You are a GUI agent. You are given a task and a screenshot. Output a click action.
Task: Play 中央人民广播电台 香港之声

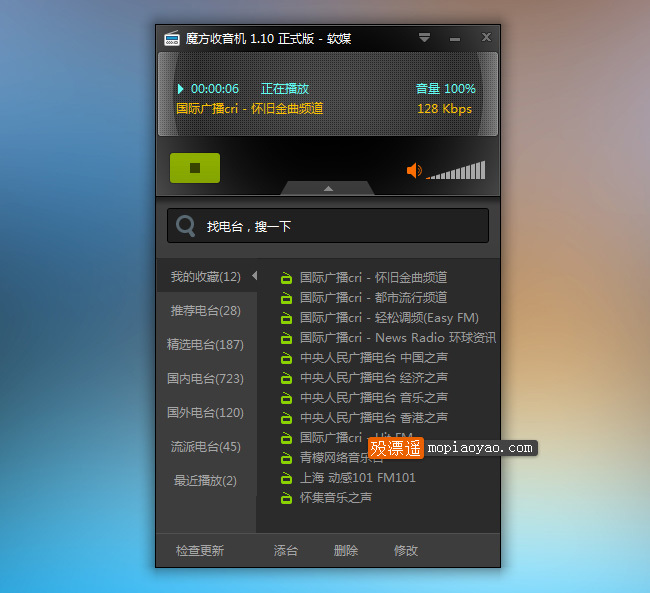point(374,418)
